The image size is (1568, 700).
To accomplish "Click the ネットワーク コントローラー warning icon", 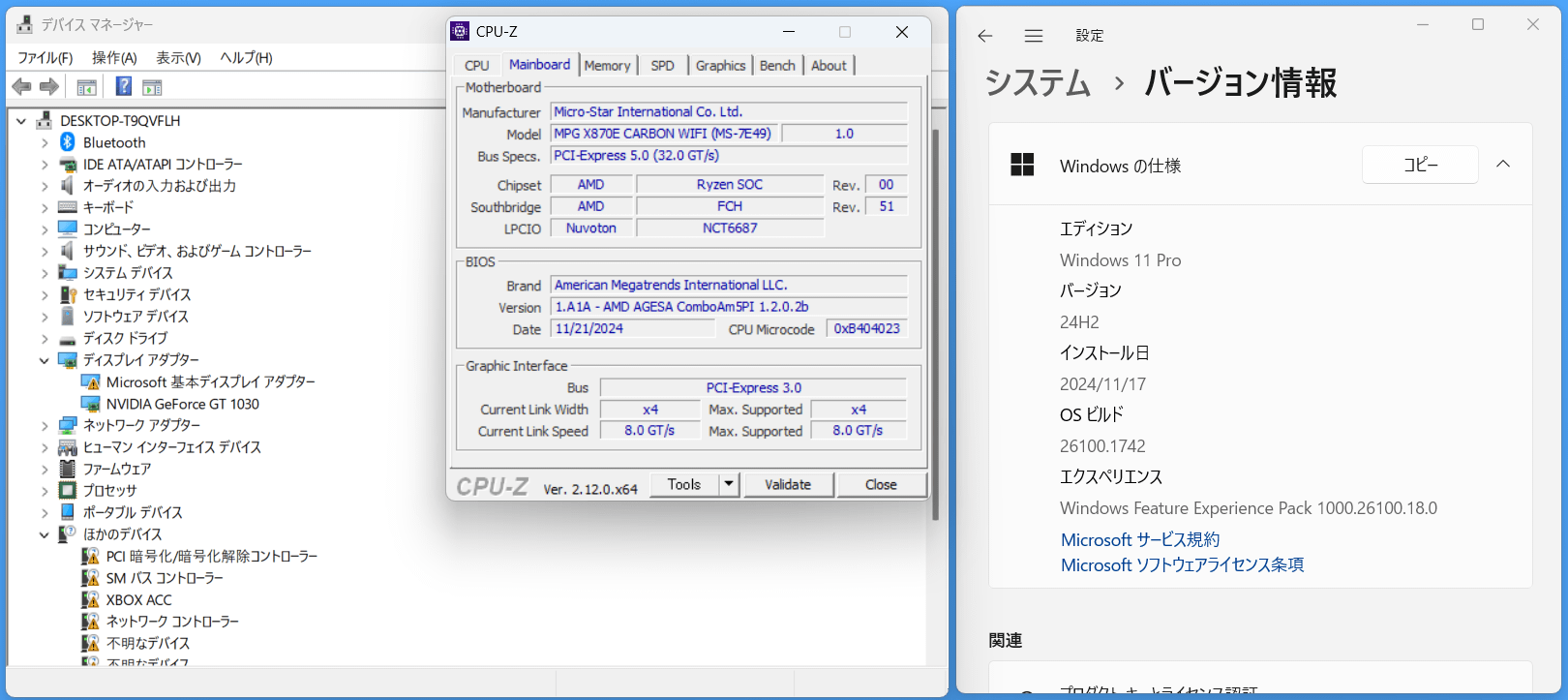I will [x=91, y=622].
